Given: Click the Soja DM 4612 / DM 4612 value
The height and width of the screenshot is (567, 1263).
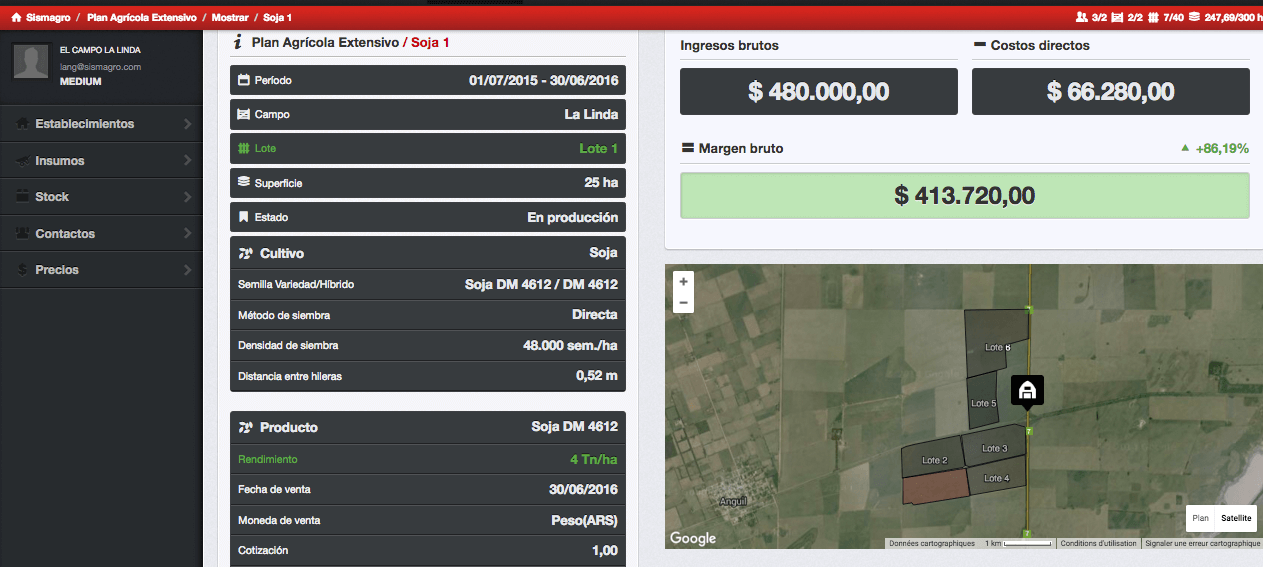Looking at the screenshot, I should [541, 285].
